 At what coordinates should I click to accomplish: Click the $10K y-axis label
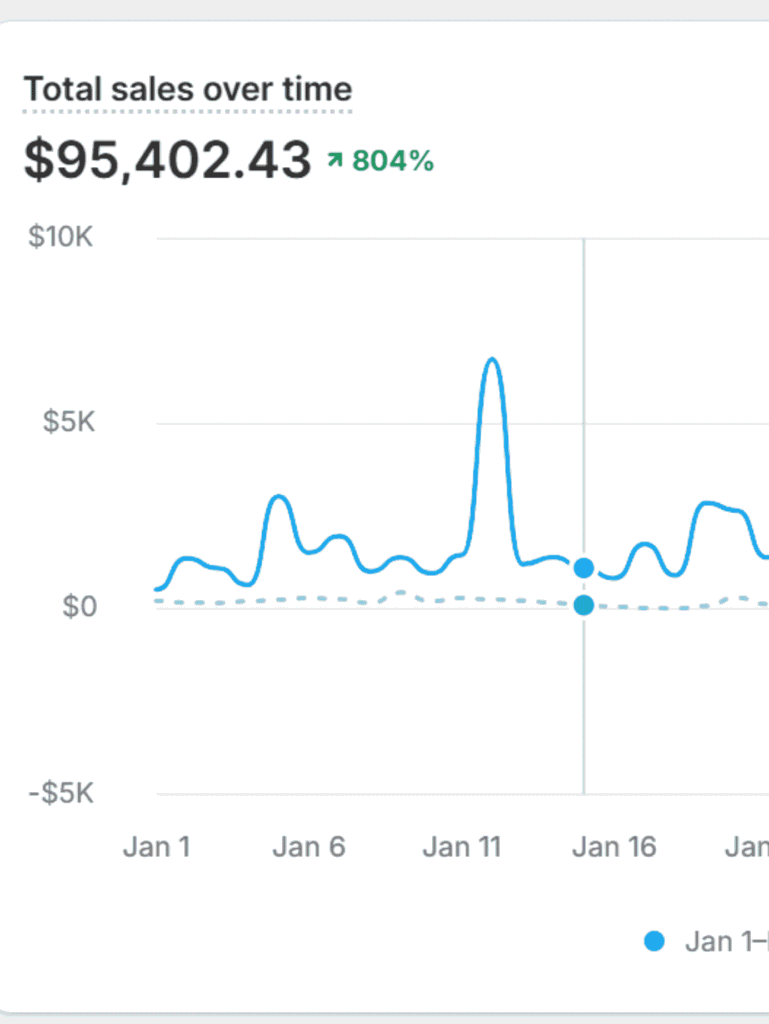pos(61,238)
